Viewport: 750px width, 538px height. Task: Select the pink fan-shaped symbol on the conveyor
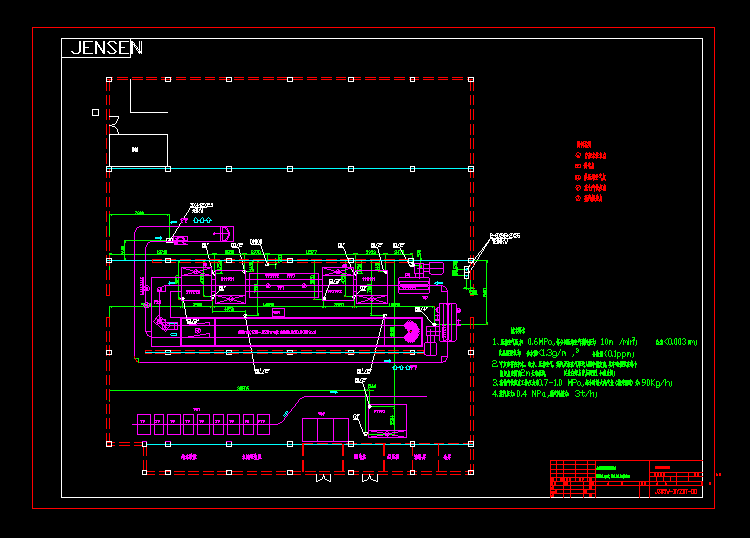pos(411,332)
